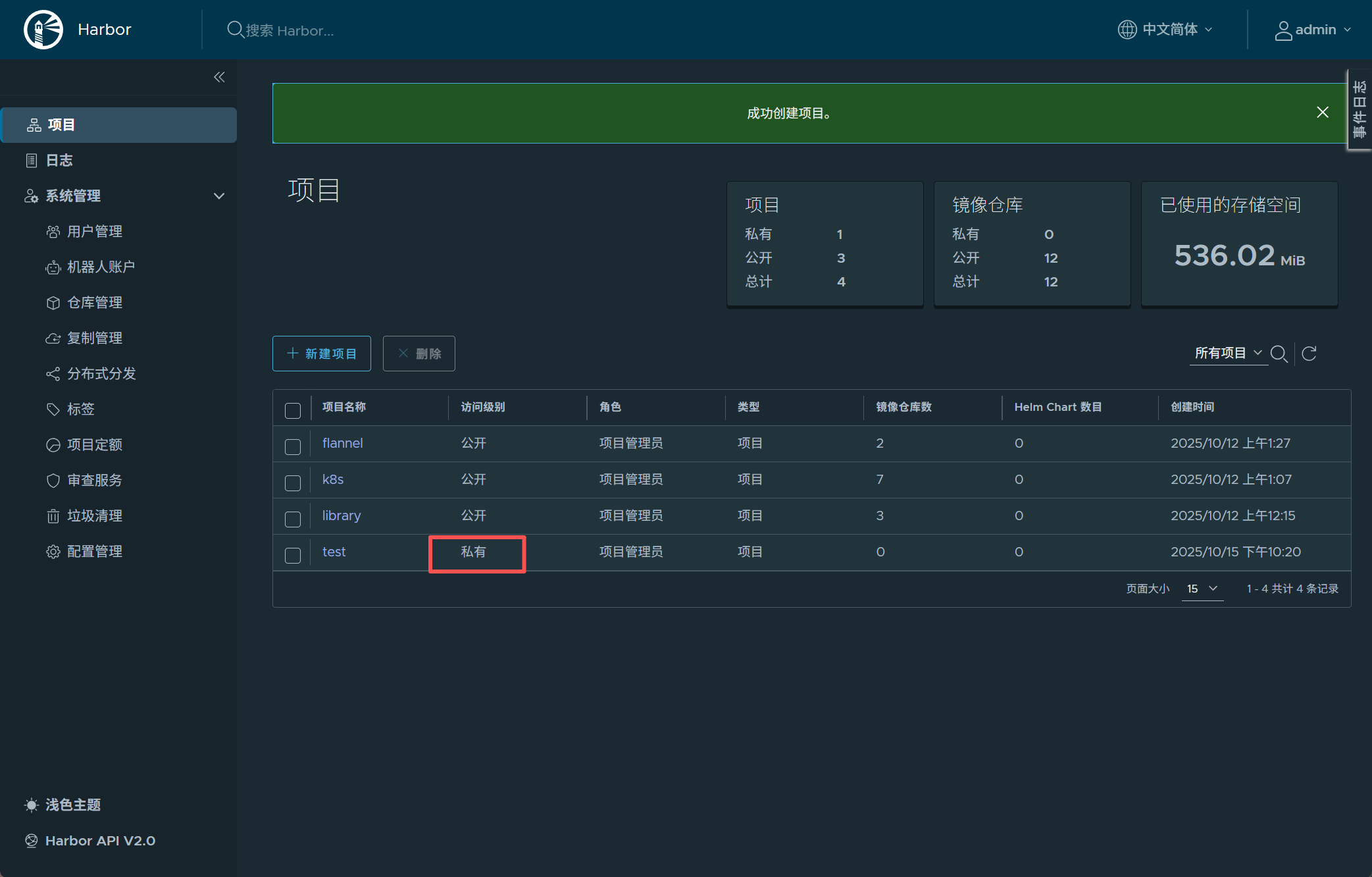Open 项目 in the sidebar
Viewport: 1372px width, 877px height.
point(118,125)
